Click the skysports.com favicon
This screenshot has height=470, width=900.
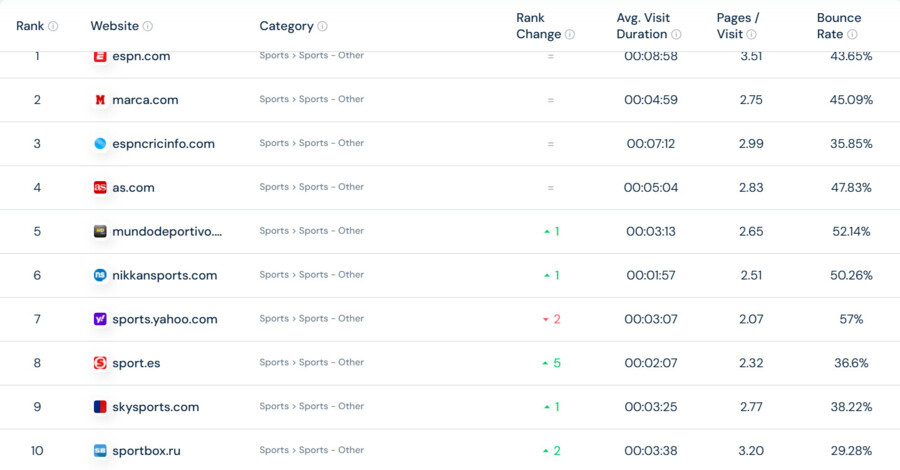[100, 407]
